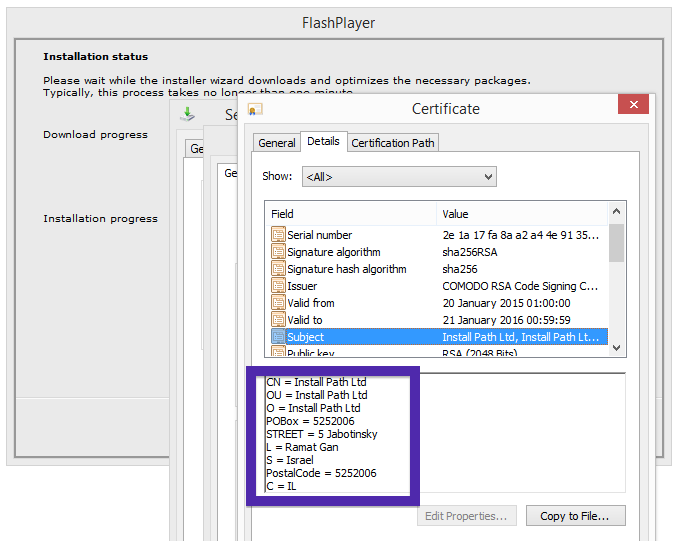The width and height of the screenshot is (685, 541).
Task: Click the Serial number field icon
Action: coord(278,235)
